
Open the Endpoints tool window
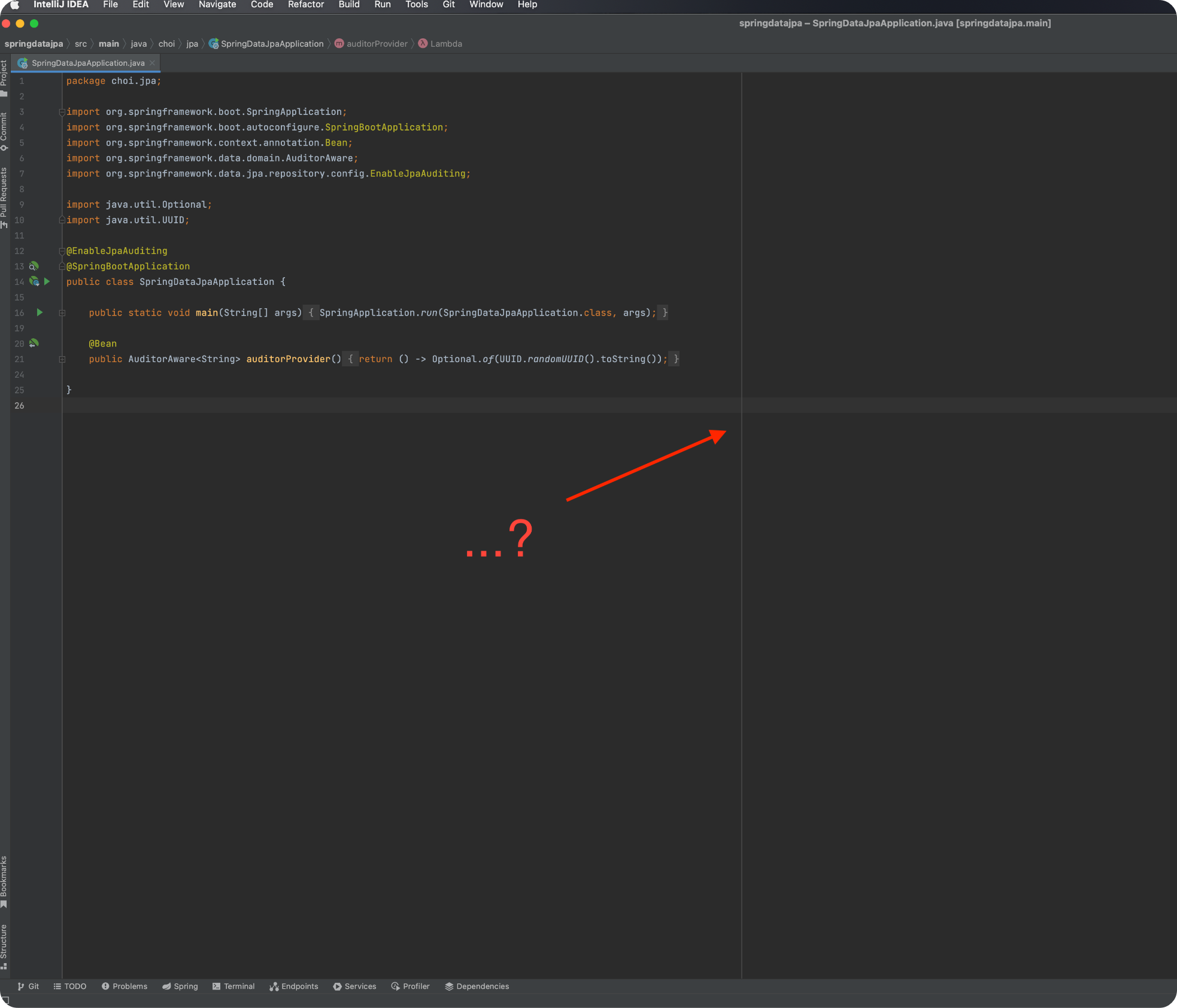tap(294, 986)
